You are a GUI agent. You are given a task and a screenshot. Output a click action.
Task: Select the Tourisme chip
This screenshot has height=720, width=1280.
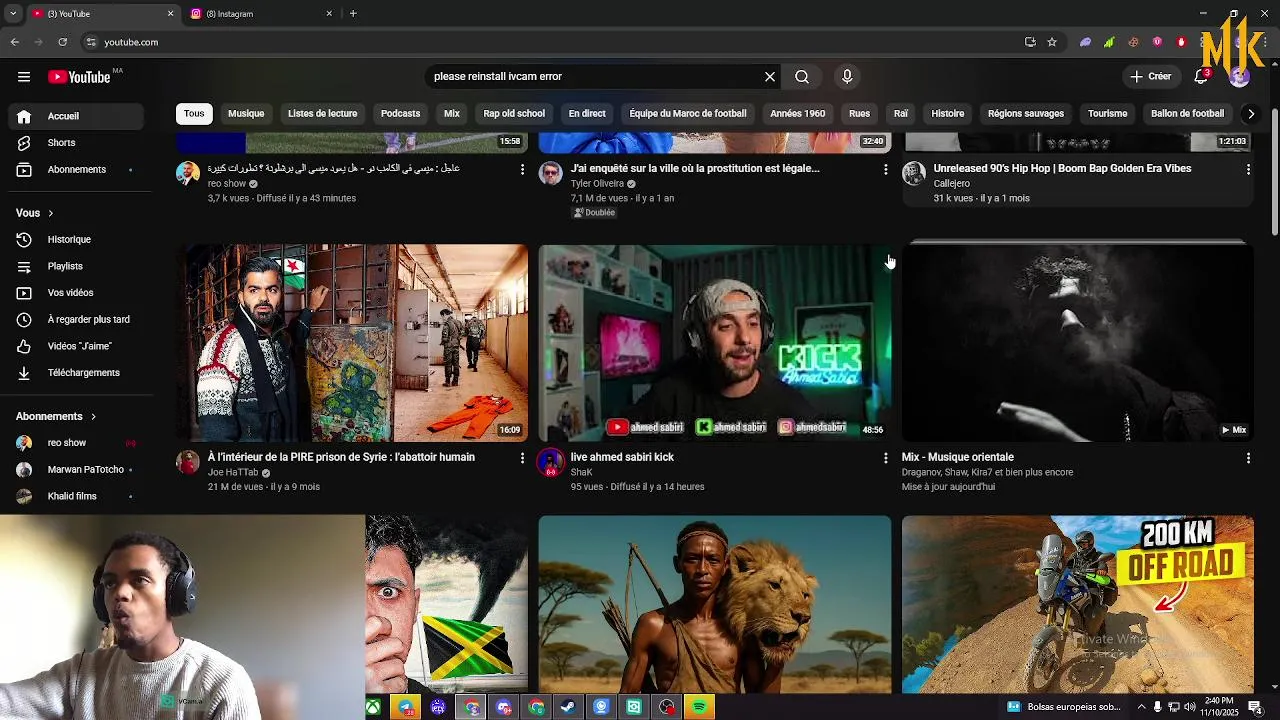(x=1107, y=114)
